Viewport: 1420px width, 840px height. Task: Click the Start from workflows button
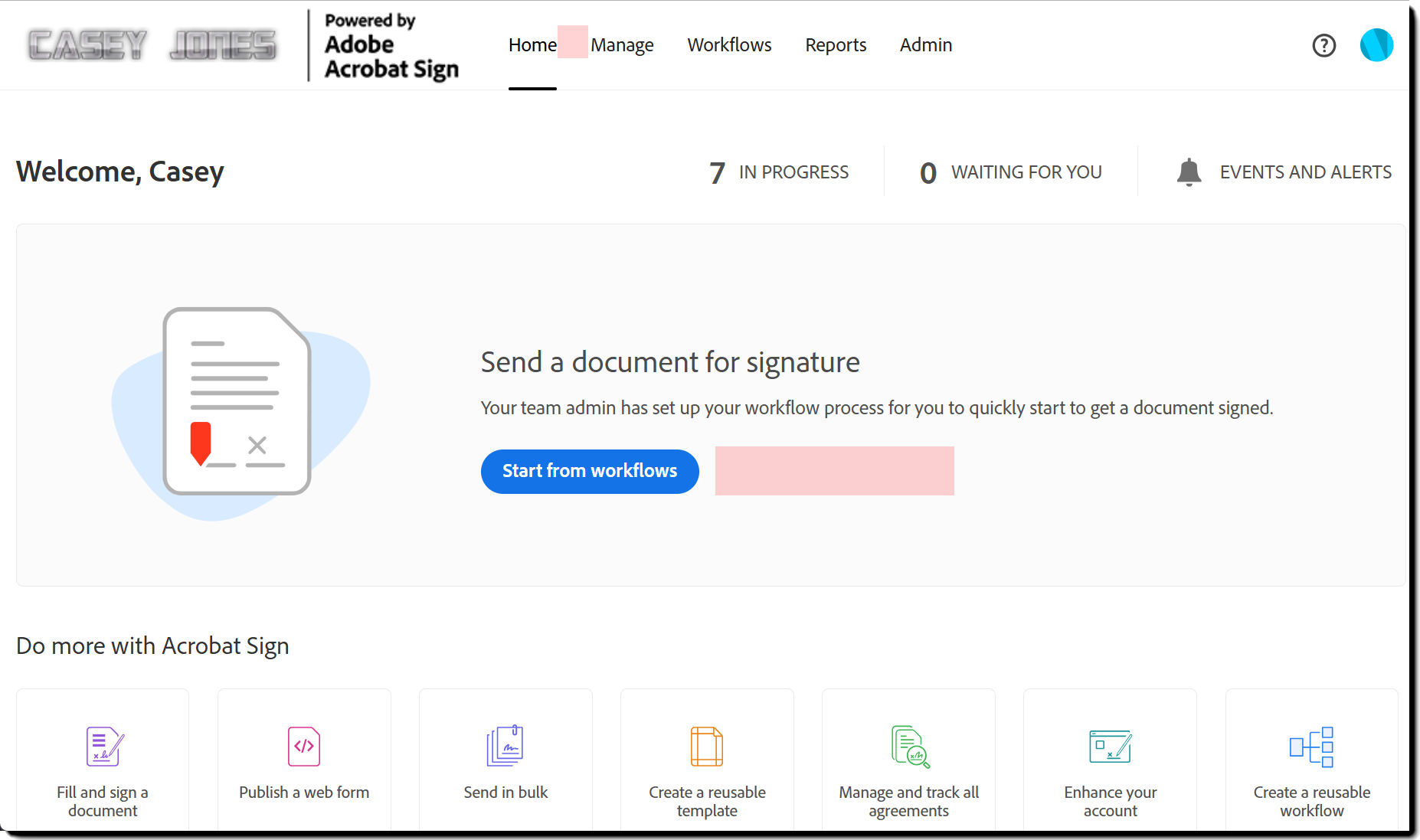coord(590,471)
